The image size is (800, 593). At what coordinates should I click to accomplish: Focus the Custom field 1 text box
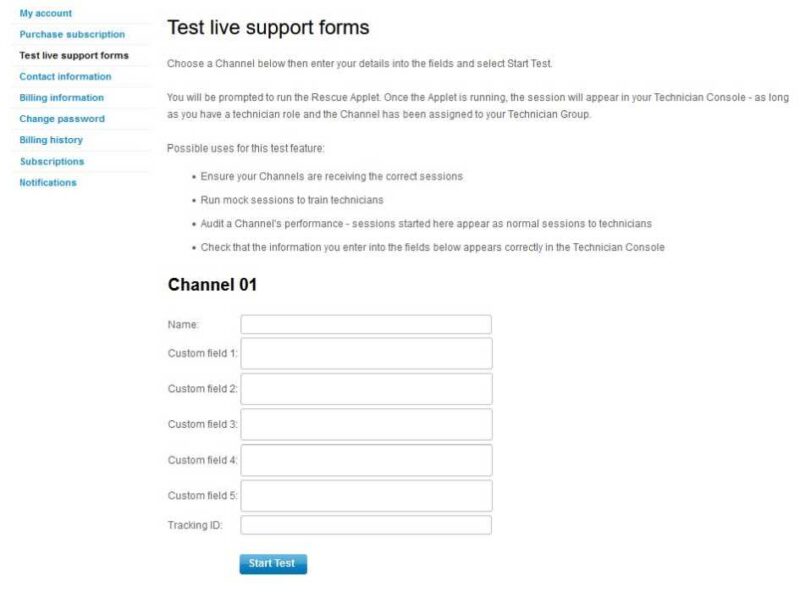point(366,353)
